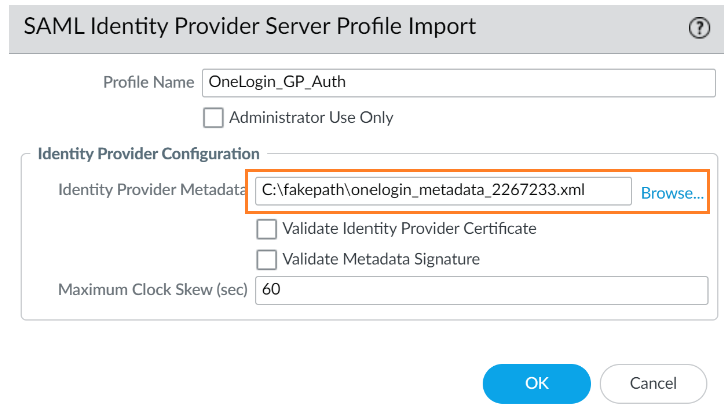
Task: Click the Validate Metadata Signature label text
Action: coord(381,260)
